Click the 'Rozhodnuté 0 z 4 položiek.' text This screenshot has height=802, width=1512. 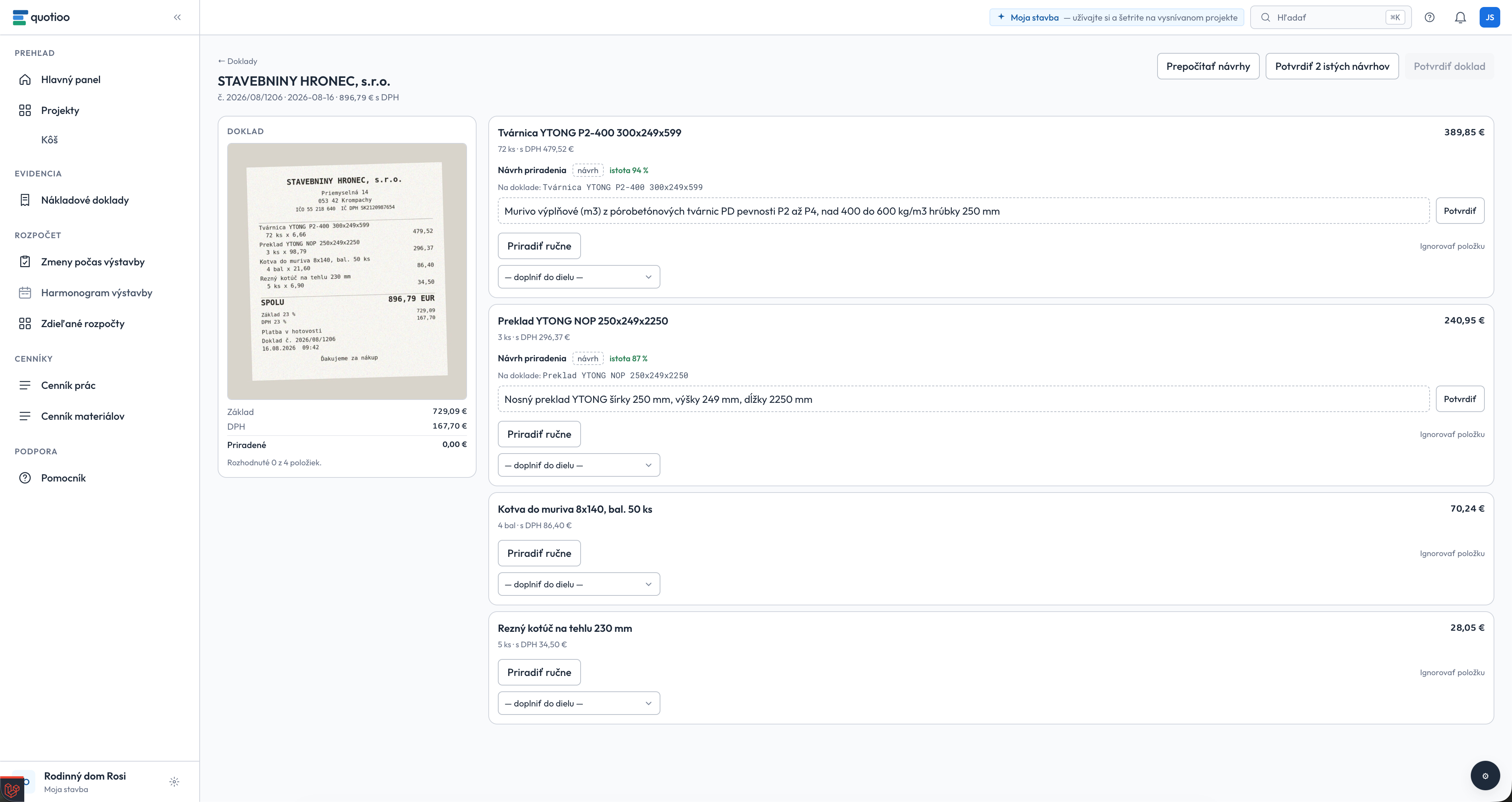coord(274,462)
